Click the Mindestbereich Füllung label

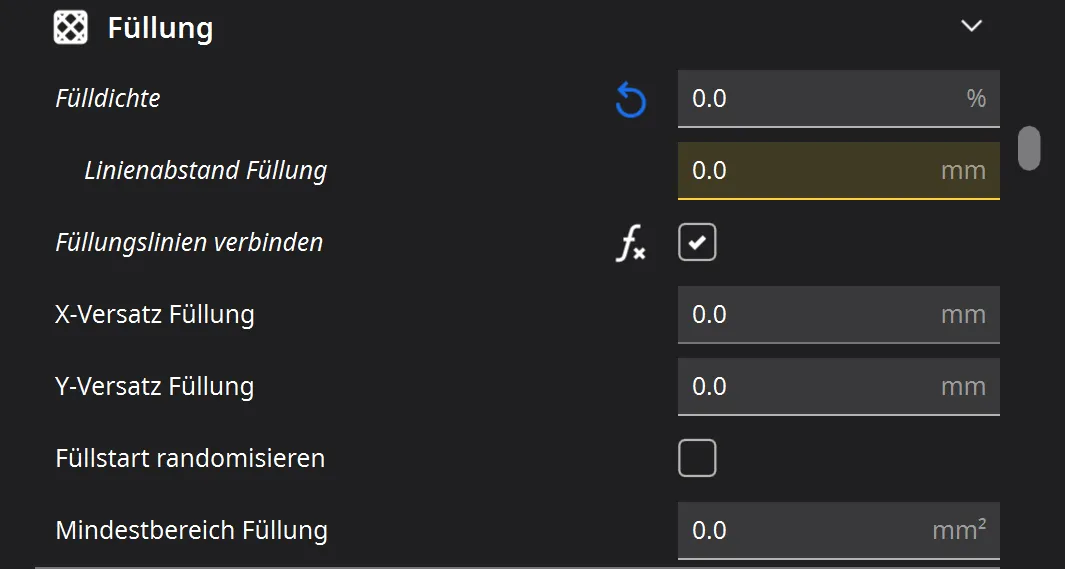192,530
